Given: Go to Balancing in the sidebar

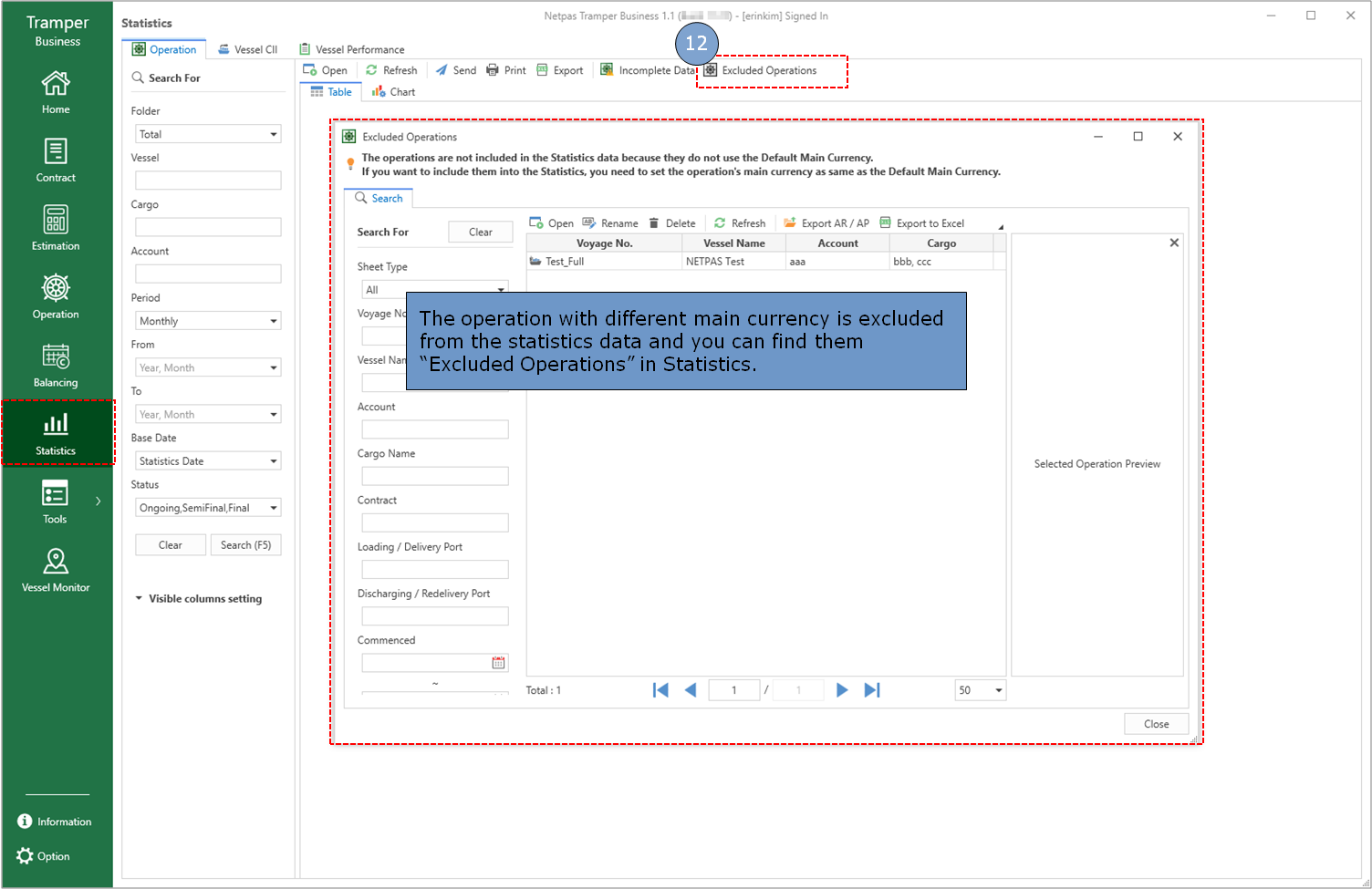Looking at the screenshot, I should click(56, 364).
